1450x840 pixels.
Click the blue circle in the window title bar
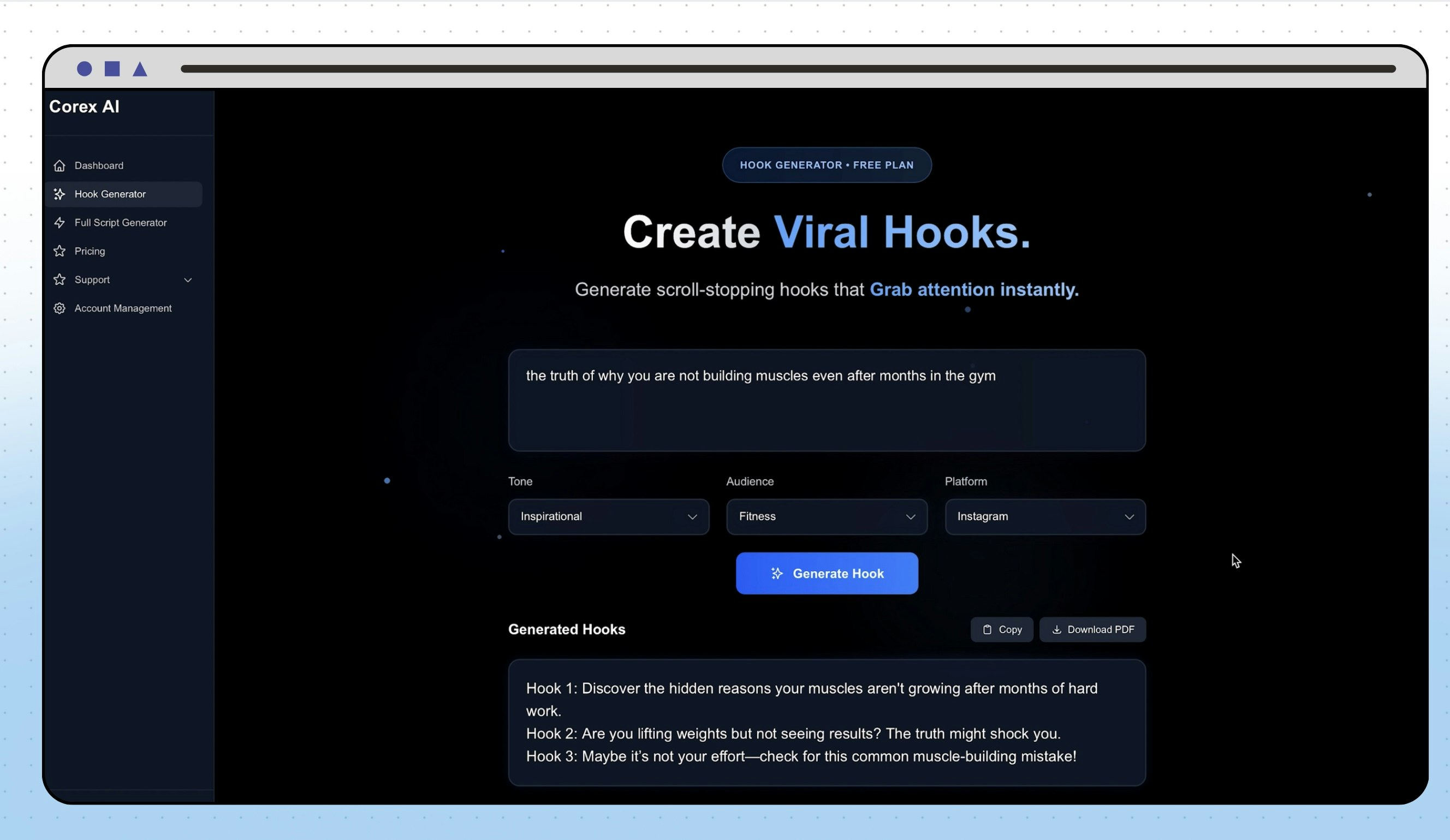(85, 69)
